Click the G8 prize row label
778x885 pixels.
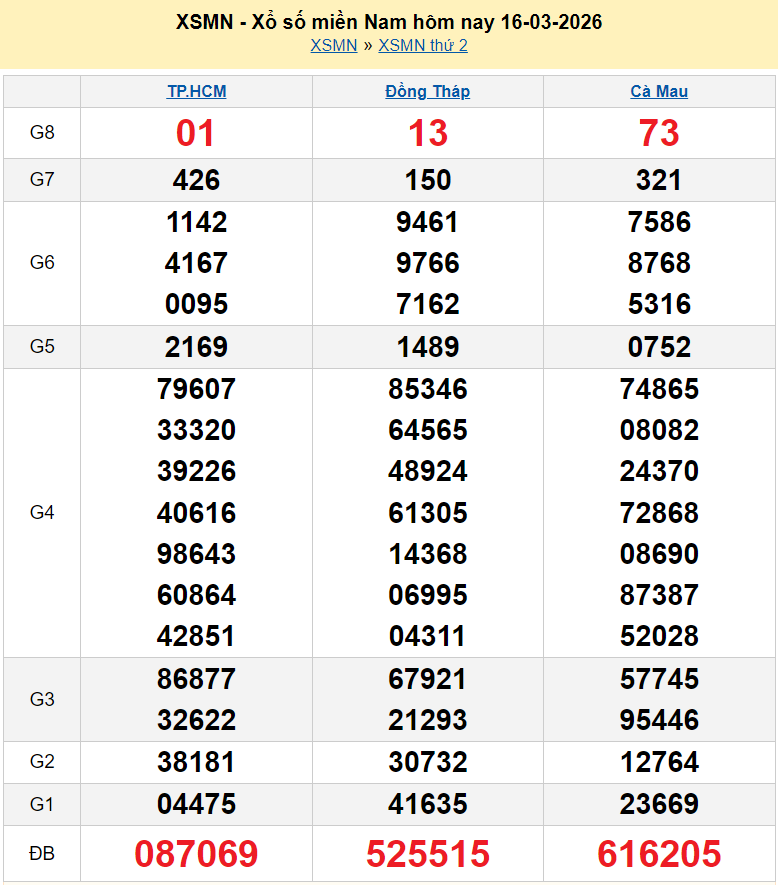click(x=42, y=132)
